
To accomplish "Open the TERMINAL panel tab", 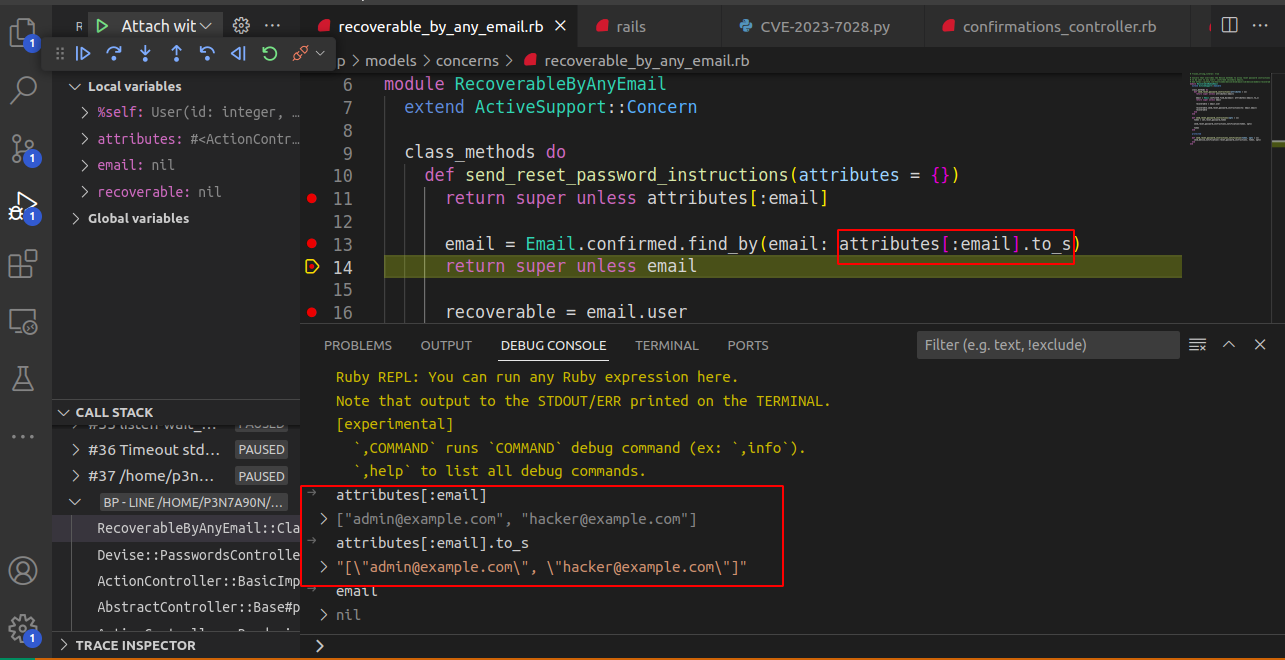I will [667, 345].
